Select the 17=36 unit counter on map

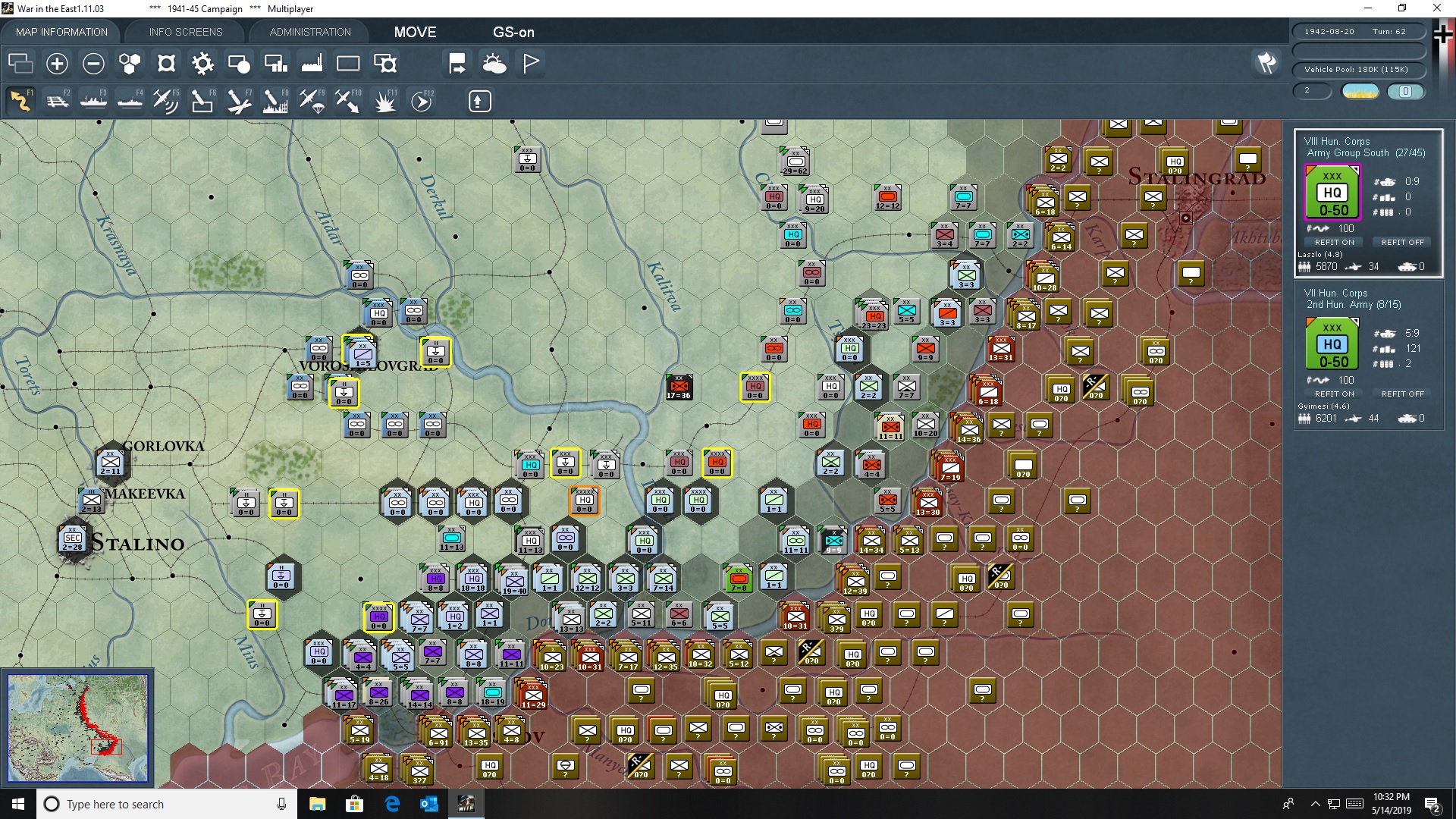[x=679, y=388]
